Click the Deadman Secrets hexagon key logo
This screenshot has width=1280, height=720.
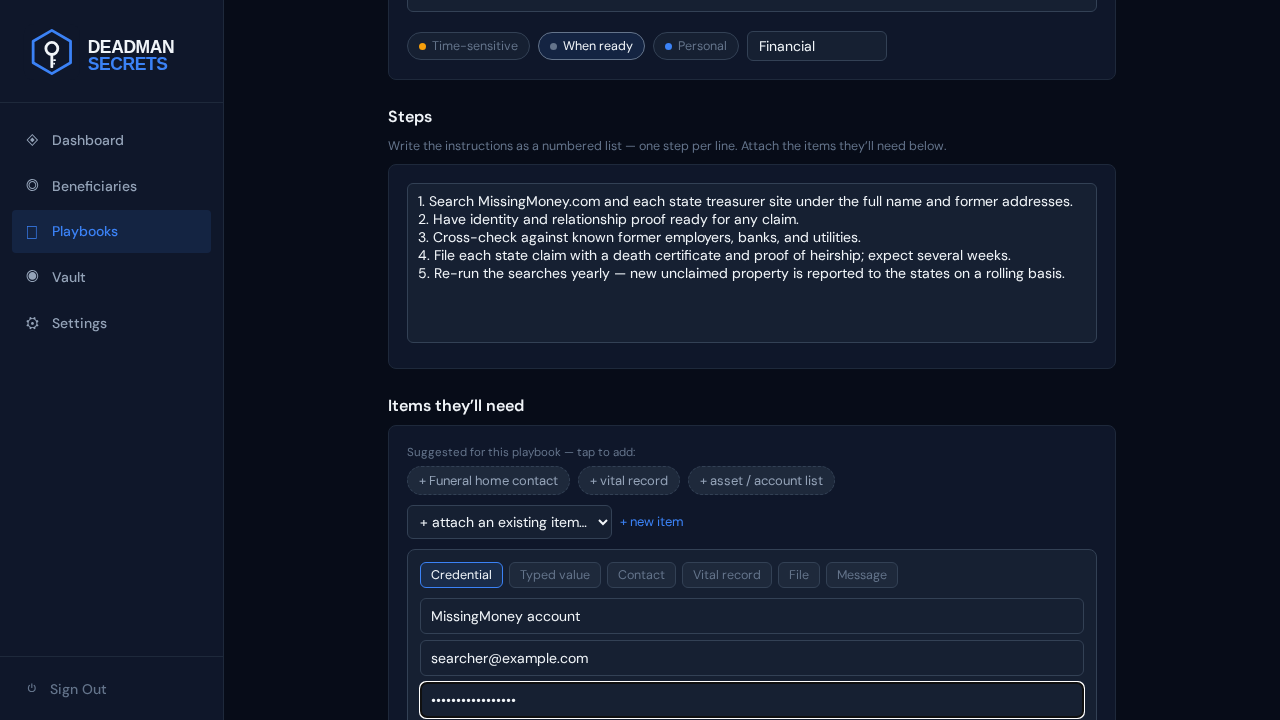[x=52, y=52]
